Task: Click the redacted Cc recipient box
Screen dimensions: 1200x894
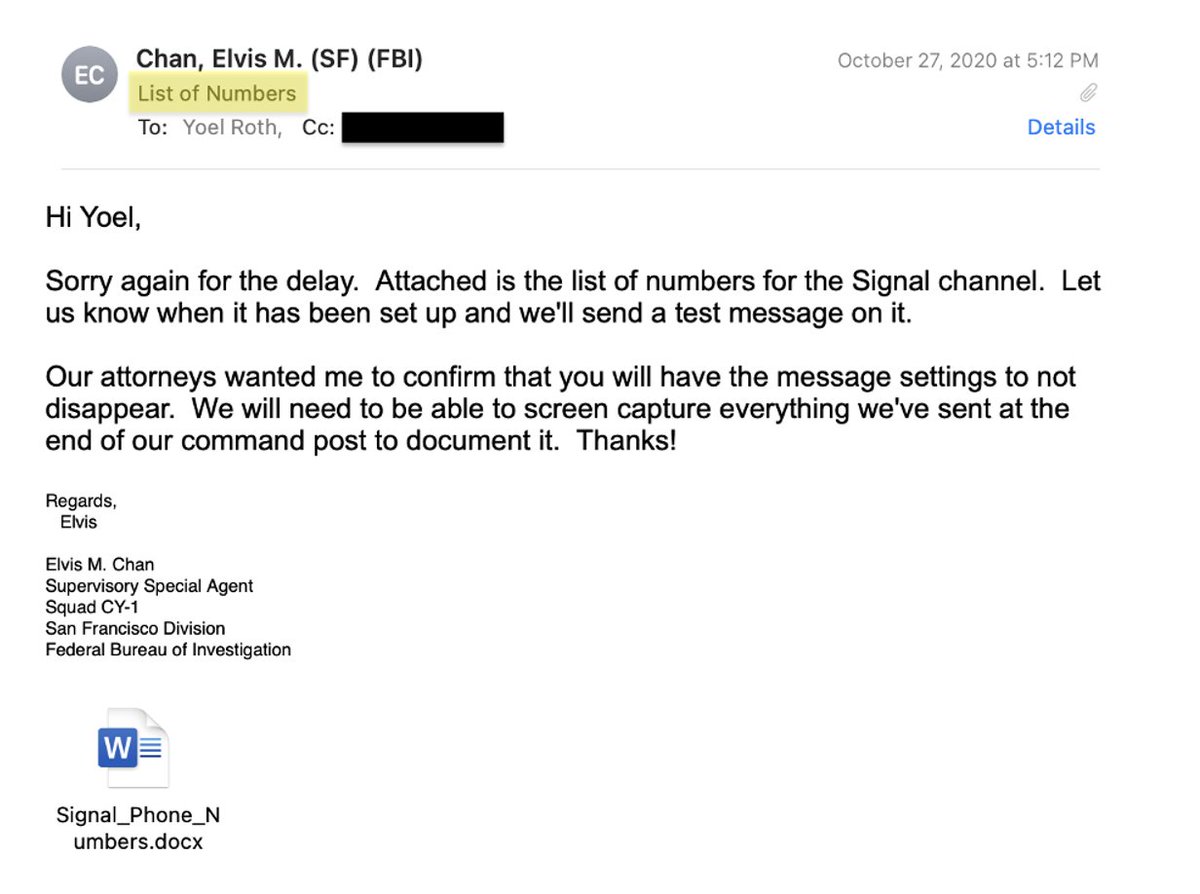Action: (422, 128)
